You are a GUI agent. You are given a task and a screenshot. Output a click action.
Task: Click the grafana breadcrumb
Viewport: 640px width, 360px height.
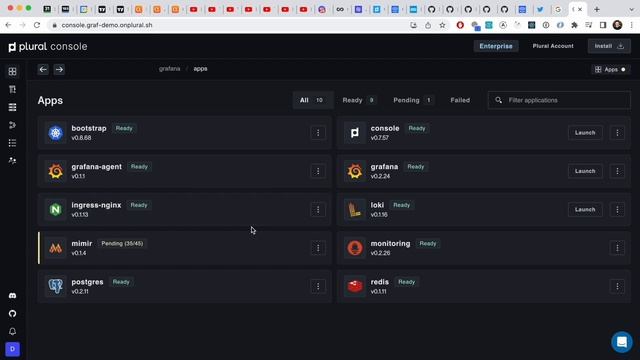[169, 69]
